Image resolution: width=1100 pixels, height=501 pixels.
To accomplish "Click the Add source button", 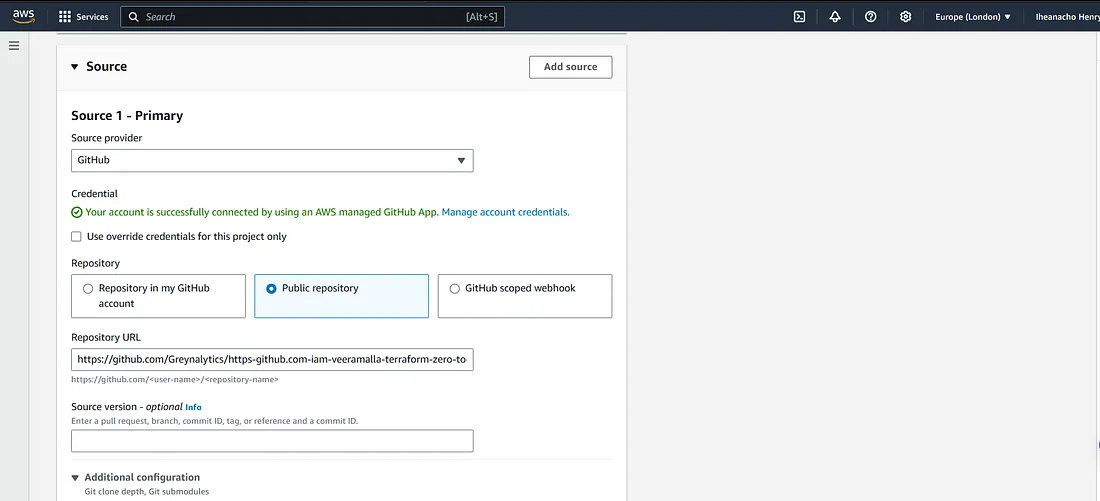I will pyautogui.click(x=570, y=67).
